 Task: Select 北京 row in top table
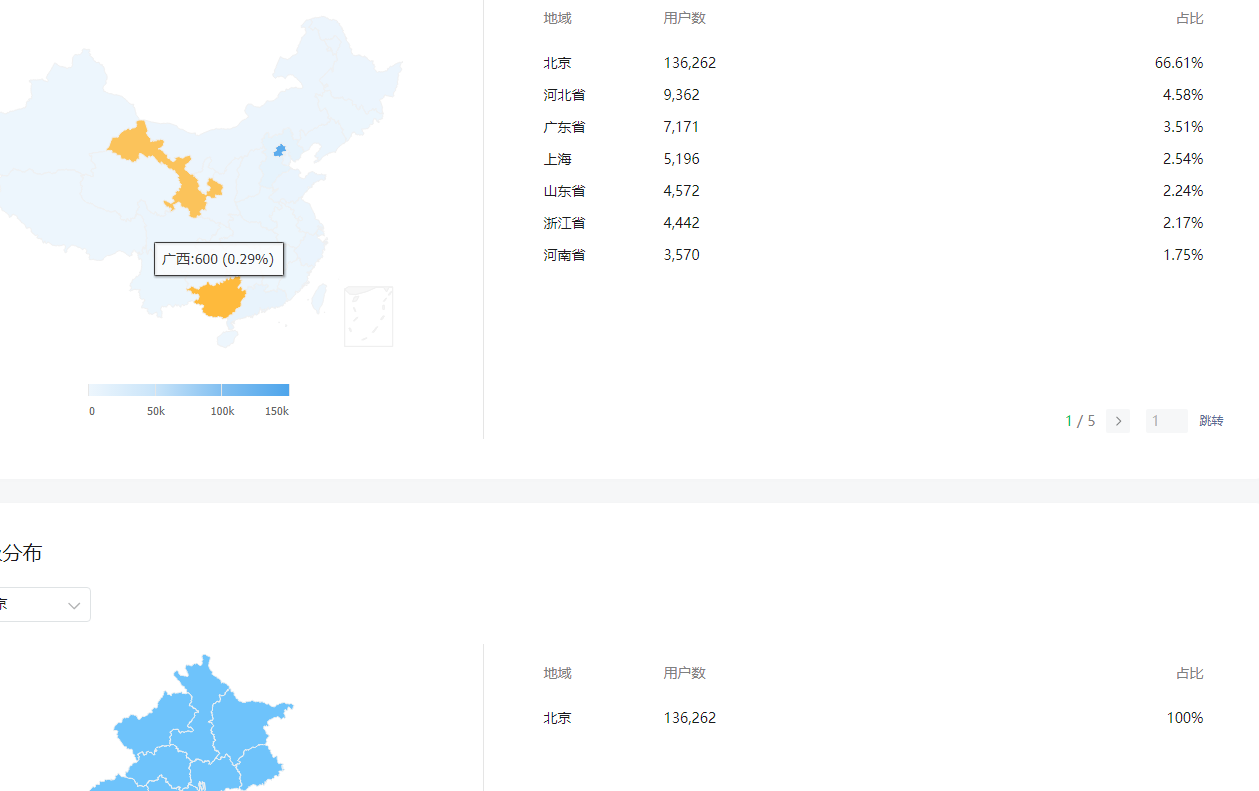(873, 63)
